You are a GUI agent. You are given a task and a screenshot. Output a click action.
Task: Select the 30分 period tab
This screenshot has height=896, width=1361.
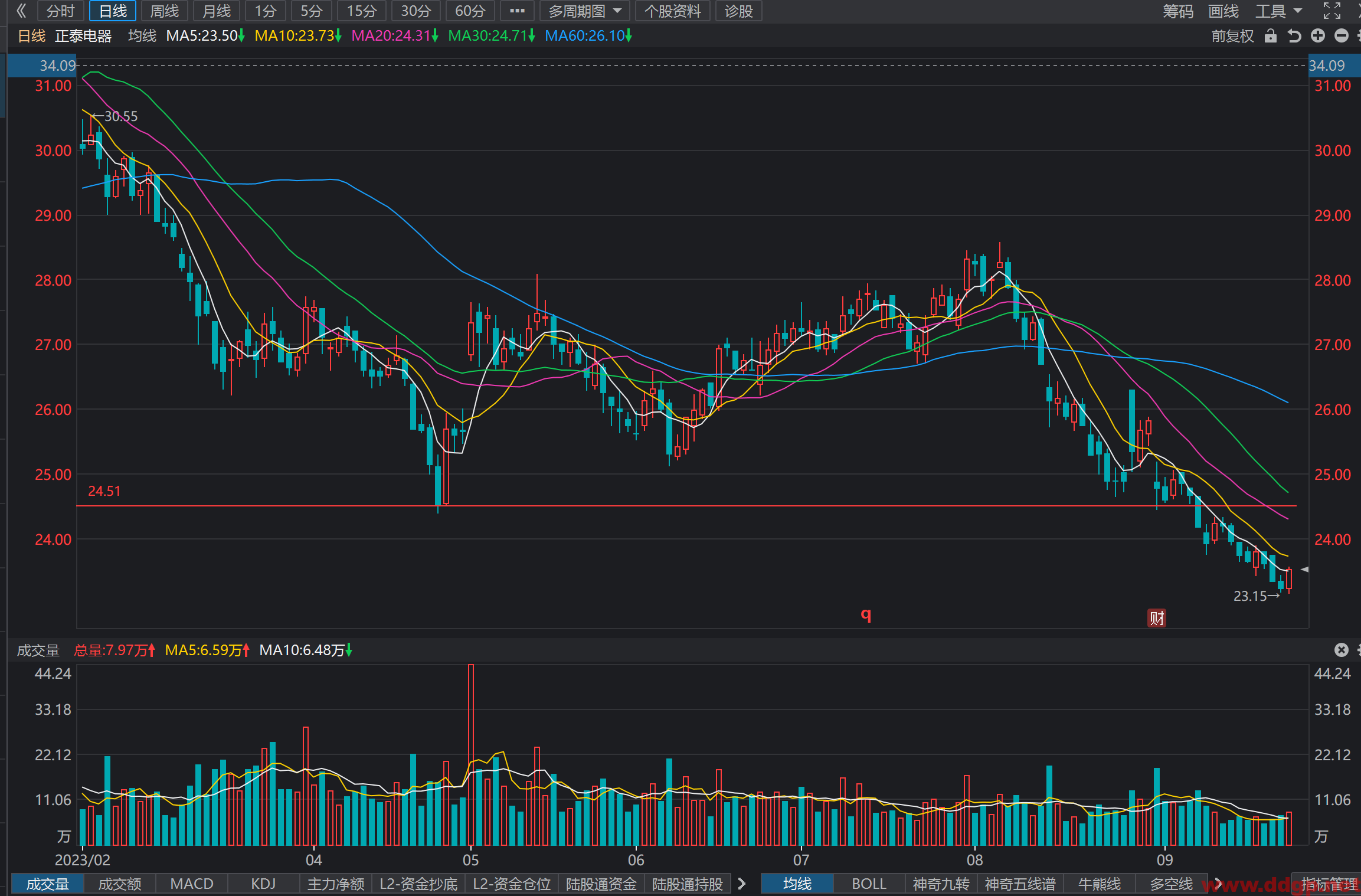click(x=416, y=11)
